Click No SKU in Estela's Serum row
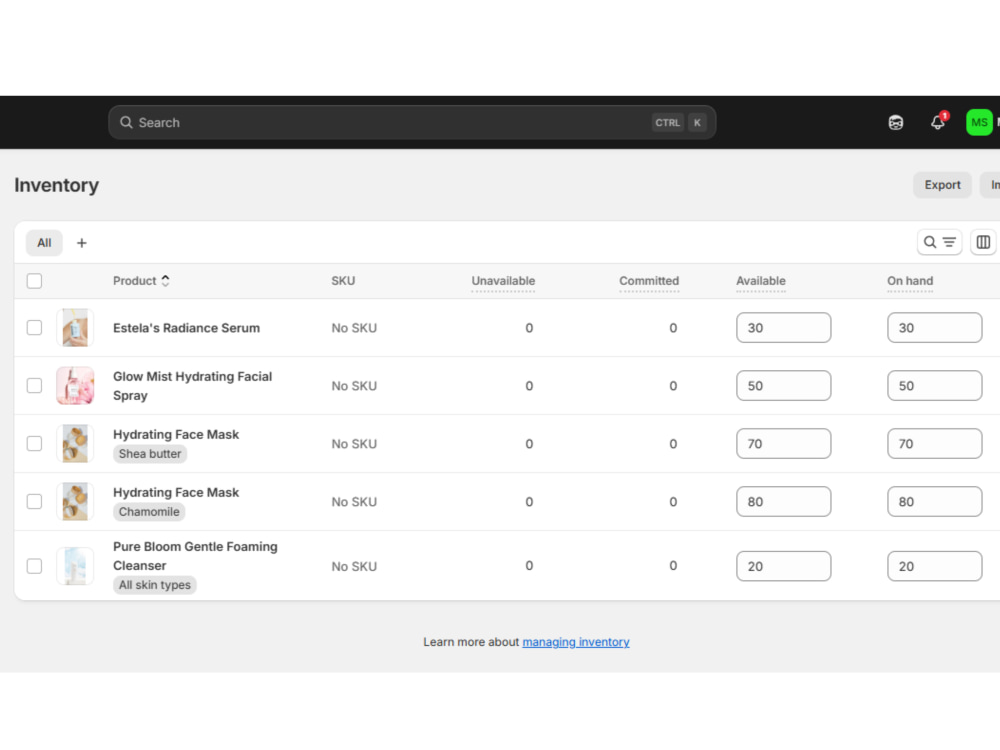This screenshot has height=750, width=1000. click(x=354, y=328)
